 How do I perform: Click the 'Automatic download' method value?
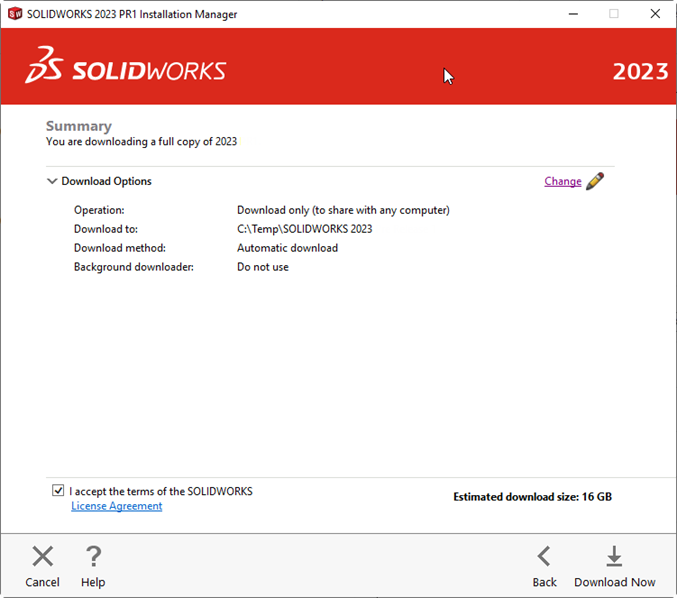[287, 248]
